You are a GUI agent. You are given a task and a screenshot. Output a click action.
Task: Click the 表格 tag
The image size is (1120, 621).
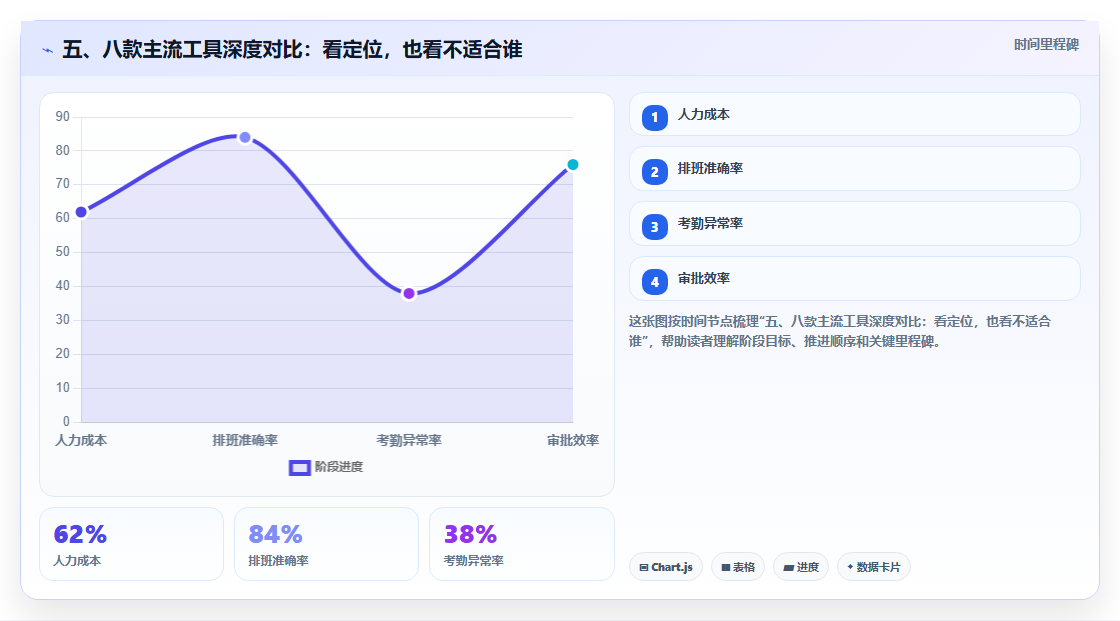pos(738,567)
